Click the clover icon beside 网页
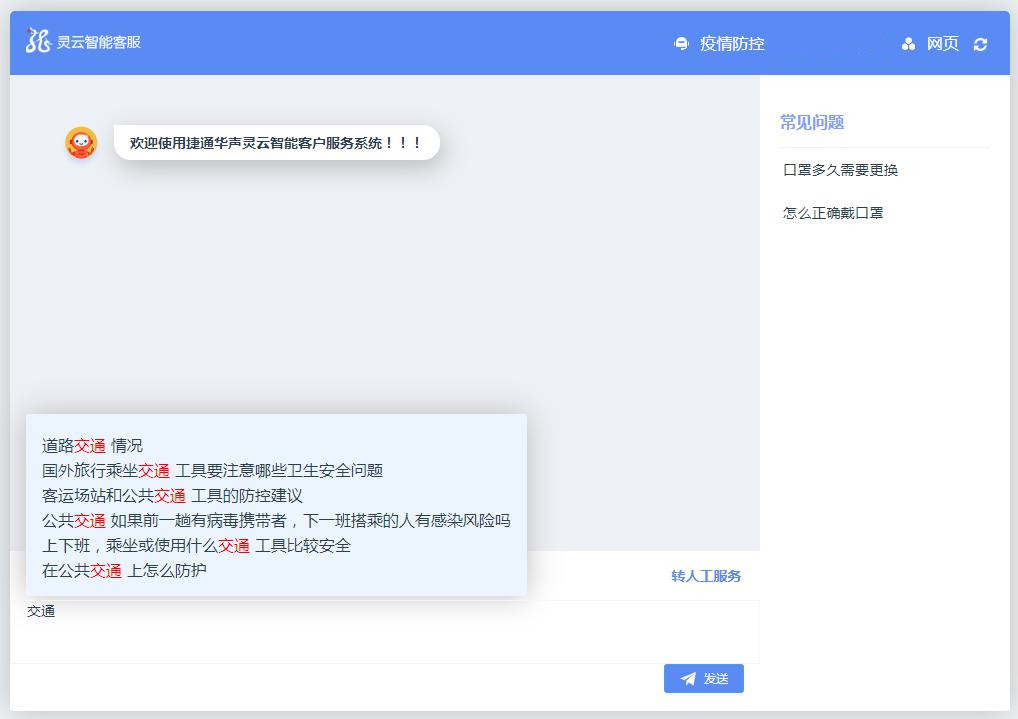The height and width of the screenshot is (719, 1018). [x=908, y=44]
